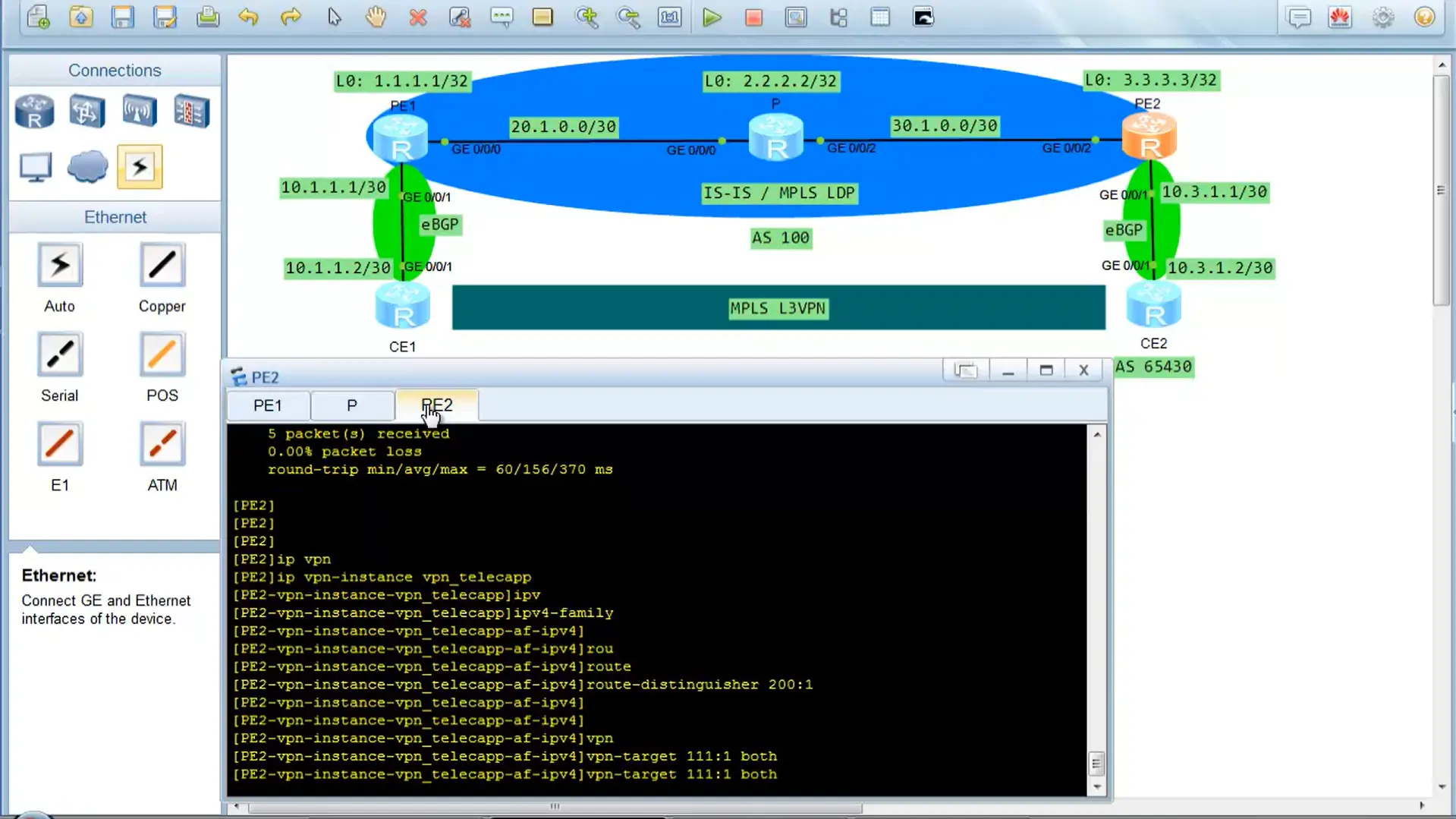This screenshot has width=1456, height=819.
Task: Stop devices using red stop button
Action: click(753, 17)
